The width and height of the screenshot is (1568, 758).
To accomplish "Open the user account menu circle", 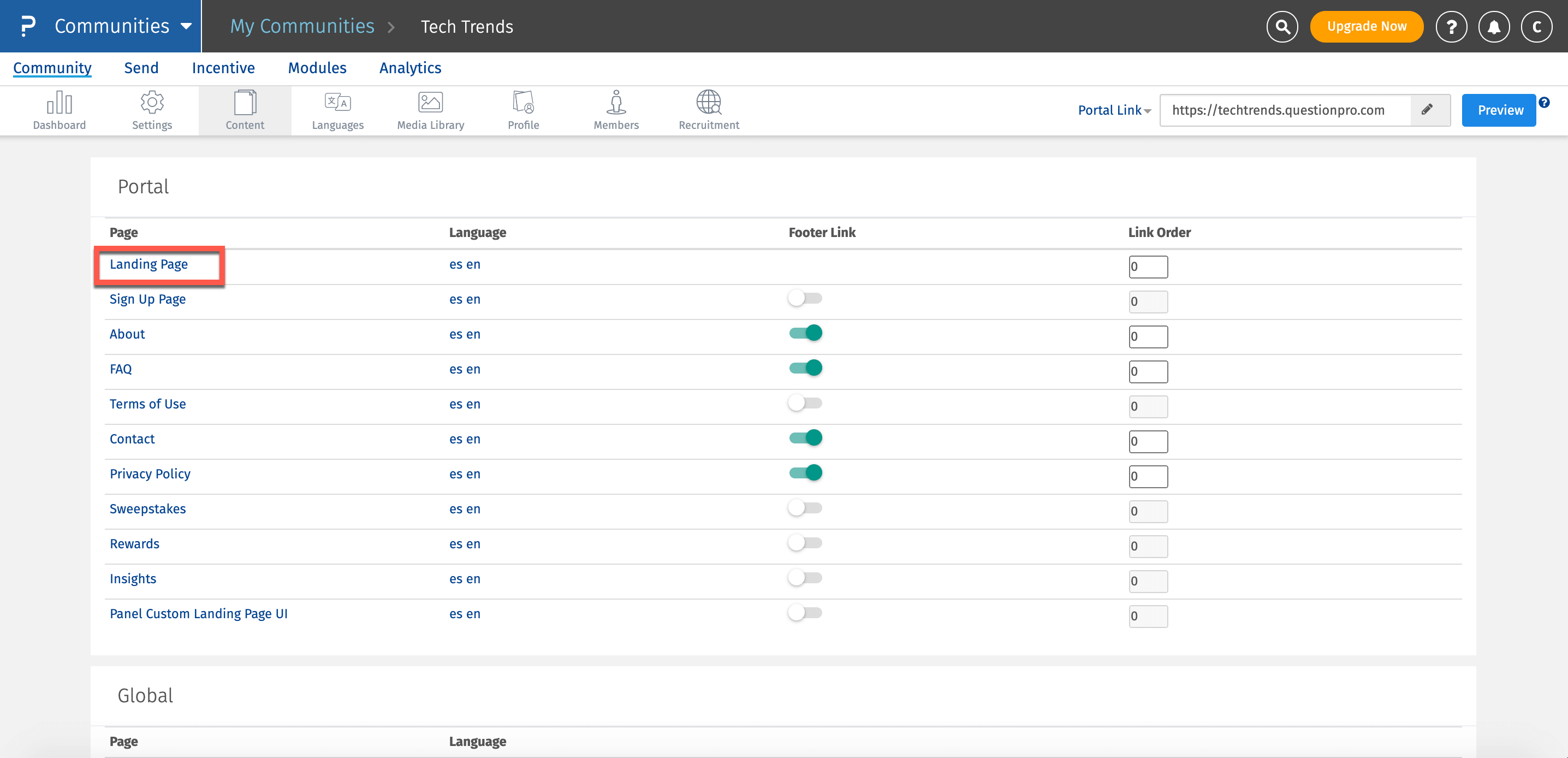I will coord(1536,27).
